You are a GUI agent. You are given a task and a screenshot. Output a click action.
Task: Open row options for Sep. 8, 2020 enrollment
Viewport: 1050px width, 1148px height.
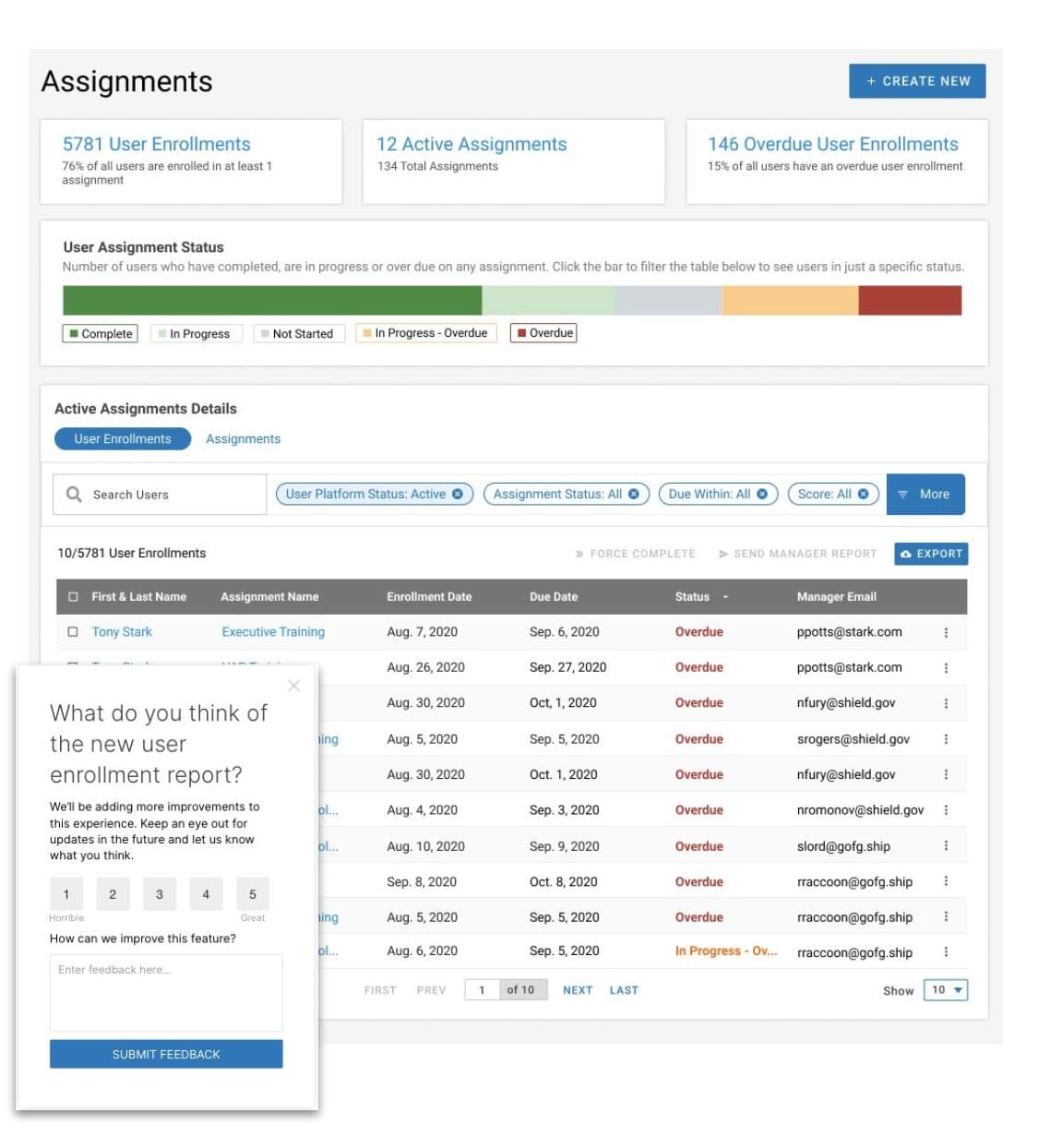946,881
